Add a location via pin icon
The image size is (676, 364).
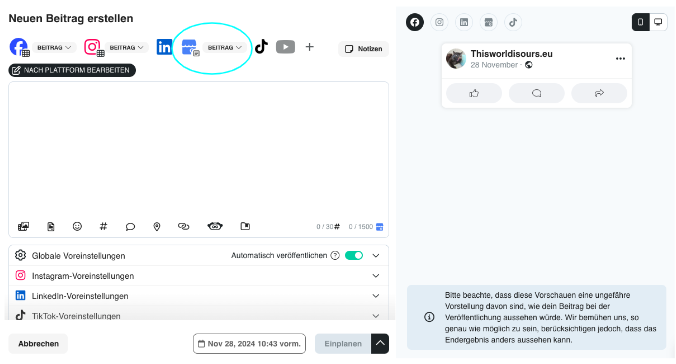tap(157, 226)
